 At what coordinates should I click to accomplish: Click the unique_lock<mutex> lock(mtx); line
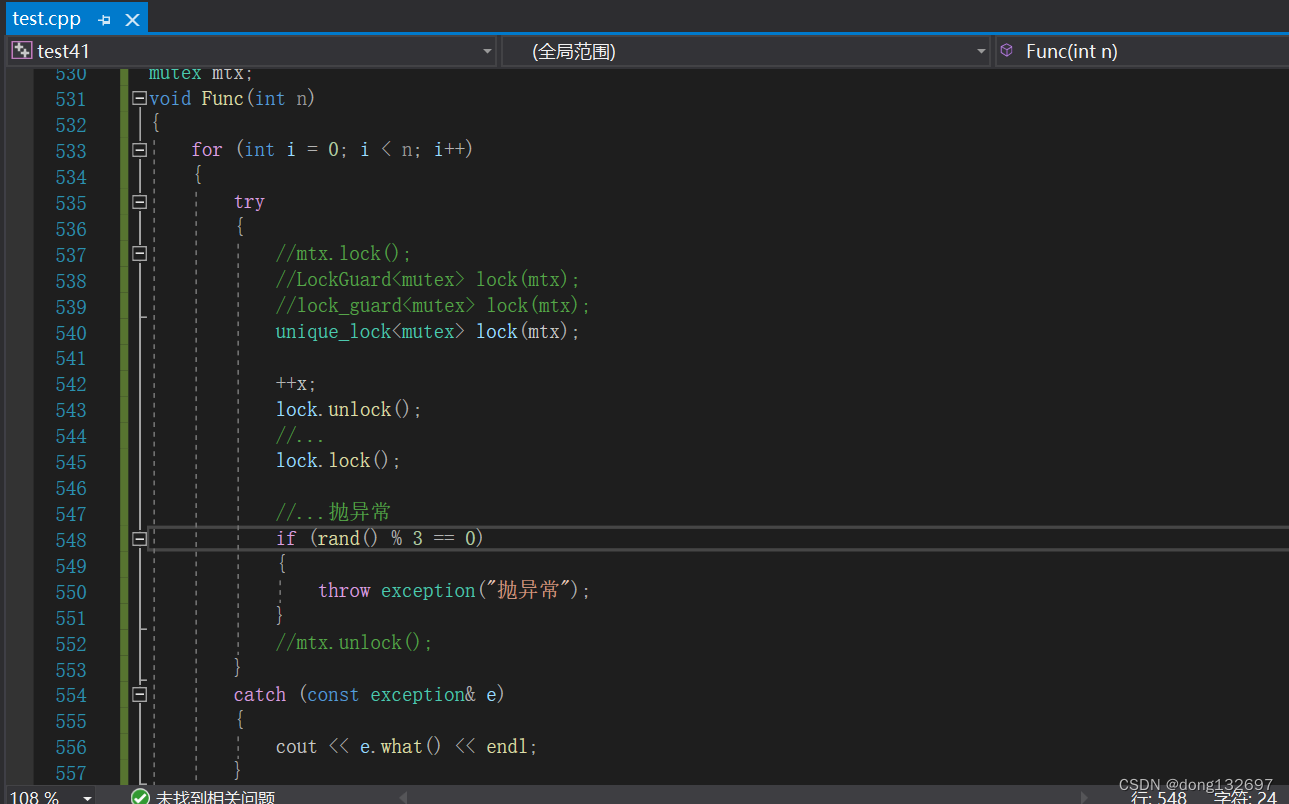point(428,331)
